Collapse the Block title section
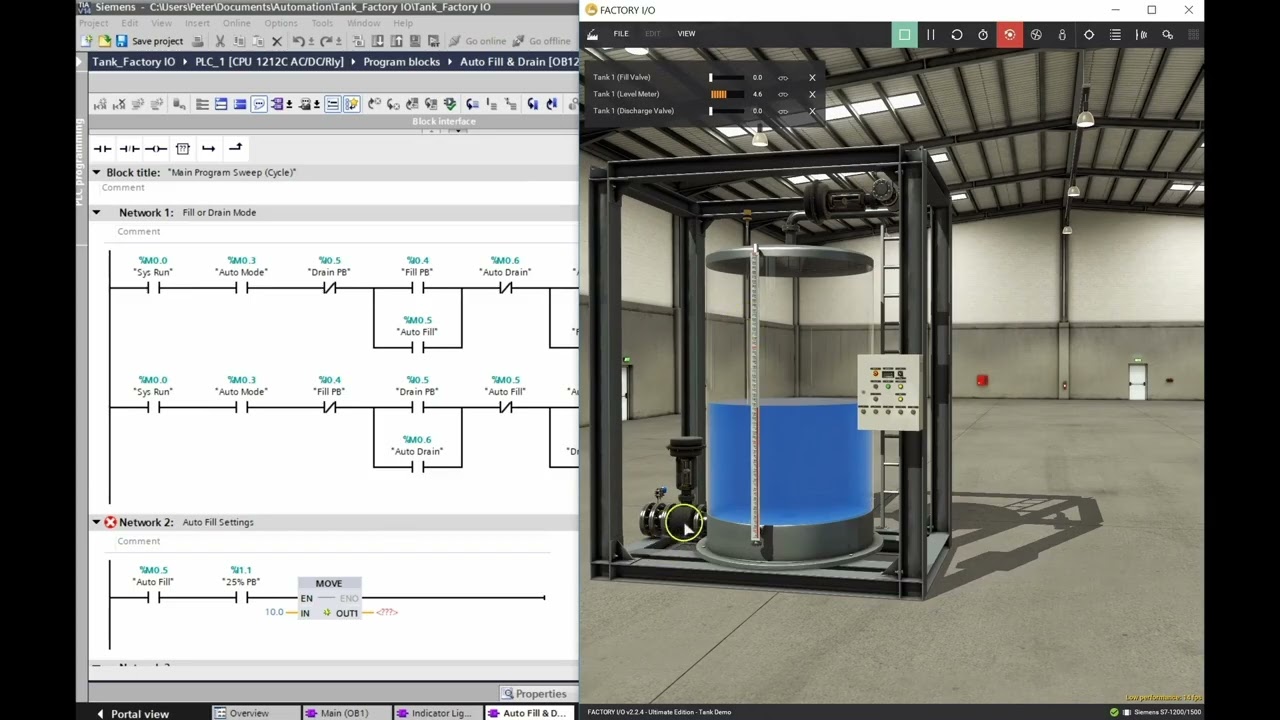 point(97,173)
